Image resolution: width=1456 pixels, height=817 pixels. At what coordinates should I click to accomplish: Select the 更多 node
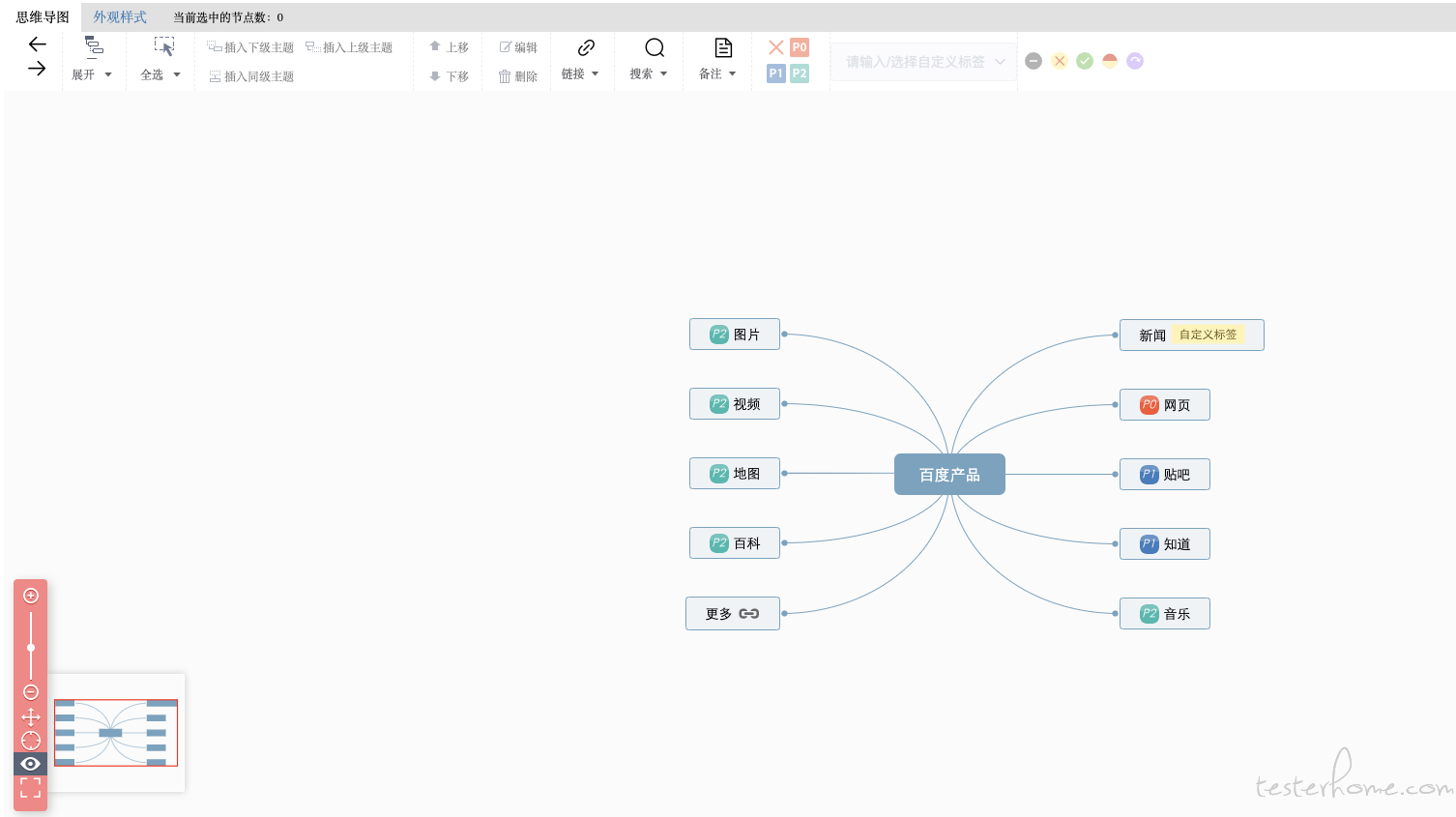[x=733, y=614]
